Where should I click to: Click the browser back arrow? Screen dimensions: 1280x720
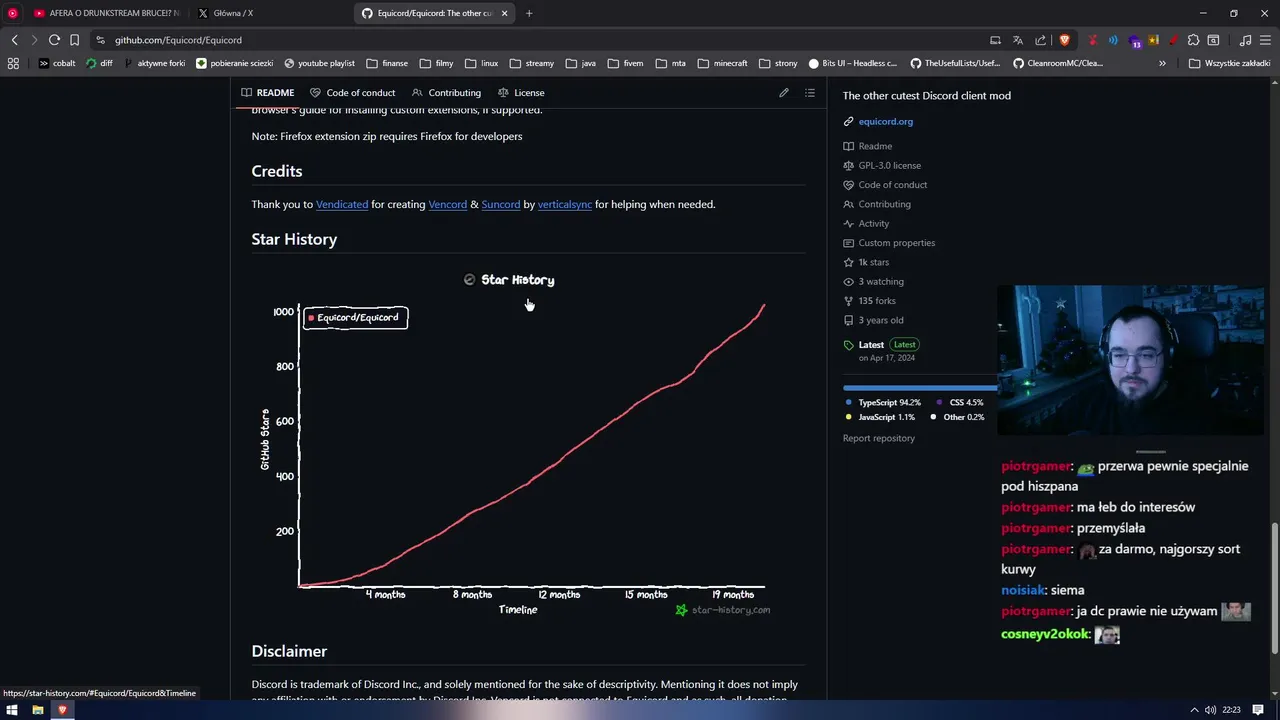coord(14,40)
